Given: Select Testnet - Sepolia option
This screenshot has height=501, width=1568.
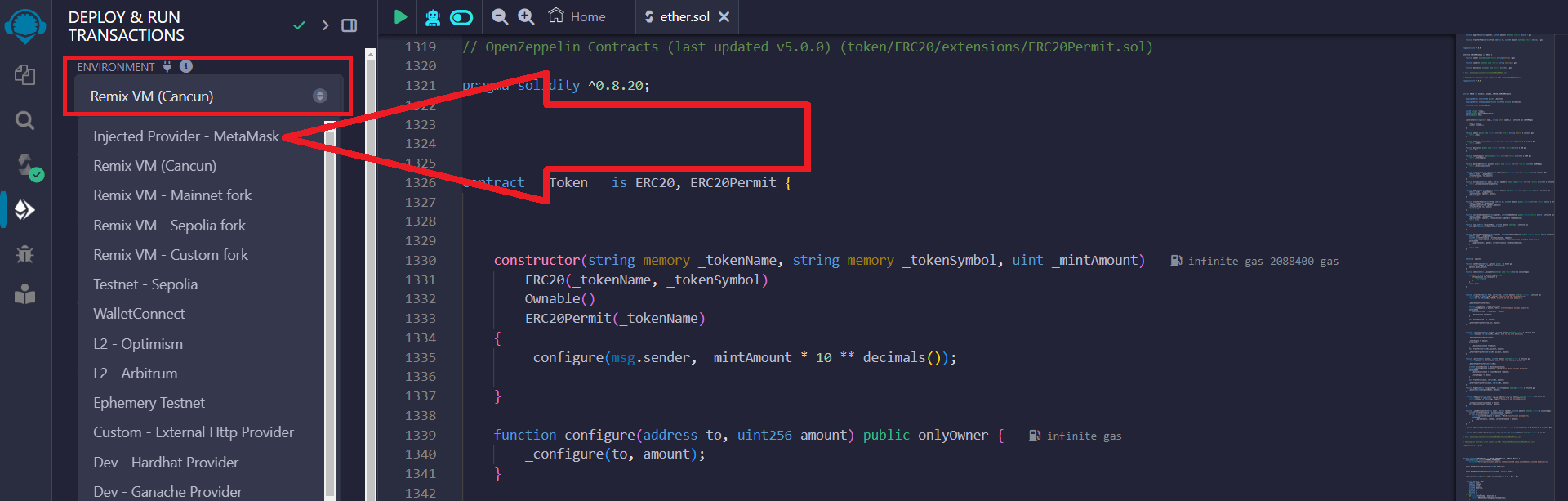Looking at the screenshot, I should (x=145, y=284).
